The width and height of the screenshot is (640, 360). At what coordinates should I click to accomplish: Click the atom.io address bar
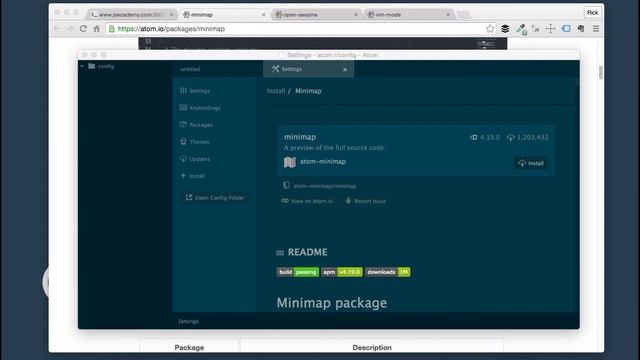click(x=301, y=29)
